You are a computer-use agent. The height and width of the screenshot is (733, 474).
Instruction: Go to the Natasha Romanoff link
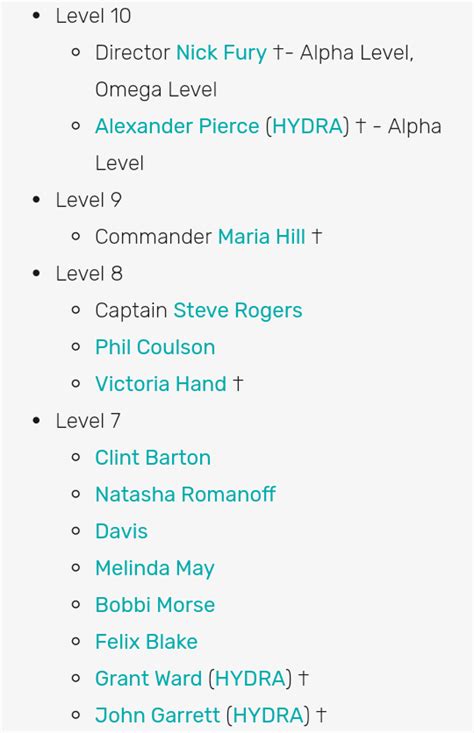pos(186,494)
